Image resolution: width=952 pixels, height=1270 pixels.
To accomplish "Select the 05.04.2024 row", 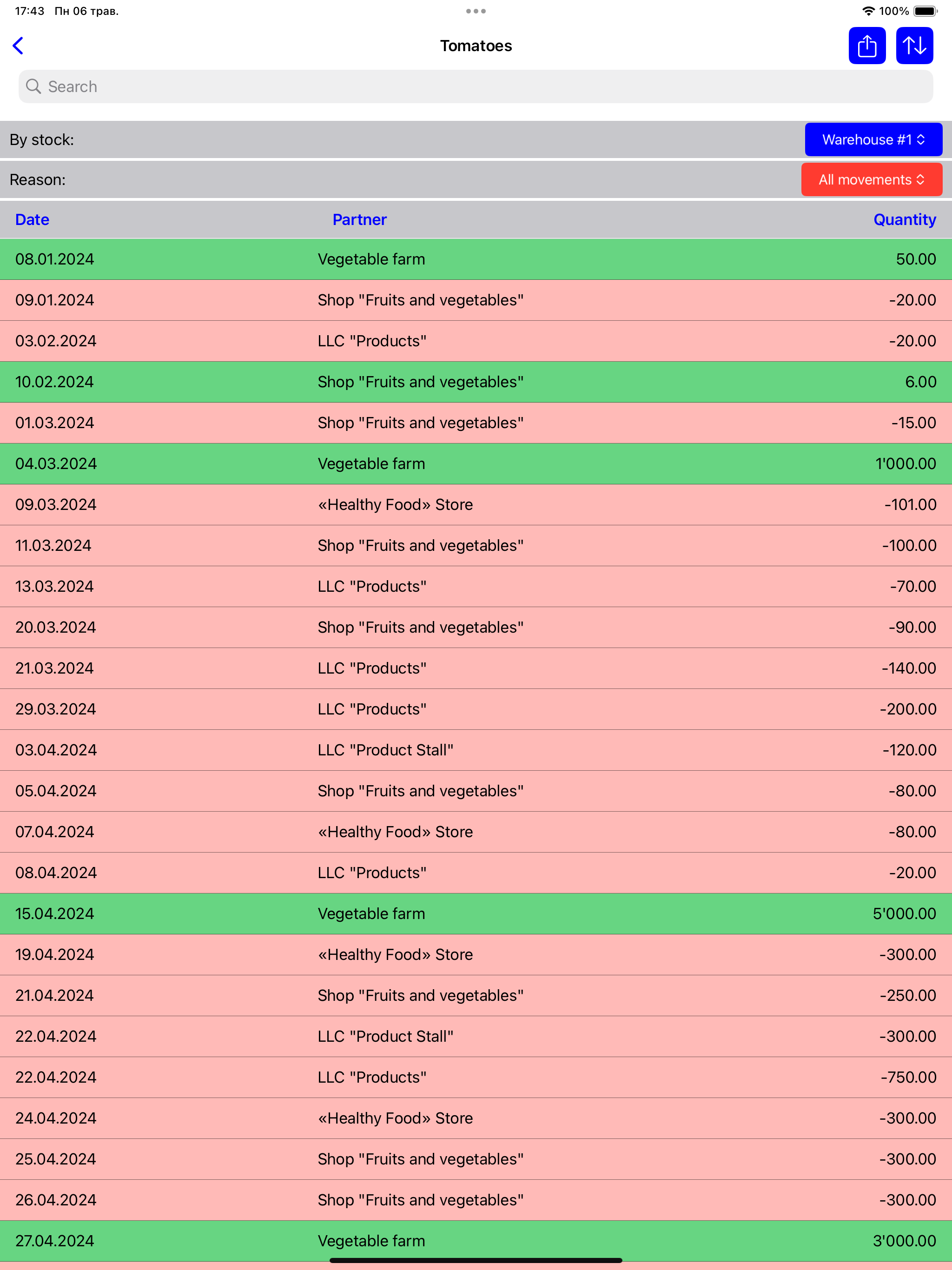I will (x=476, y=791).
